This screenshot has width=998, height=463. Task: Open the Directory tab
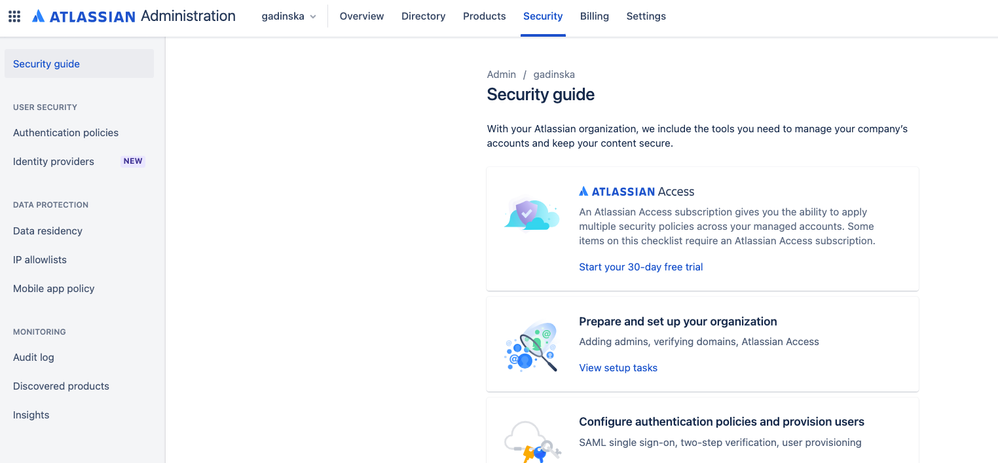[x=423, y=17]
